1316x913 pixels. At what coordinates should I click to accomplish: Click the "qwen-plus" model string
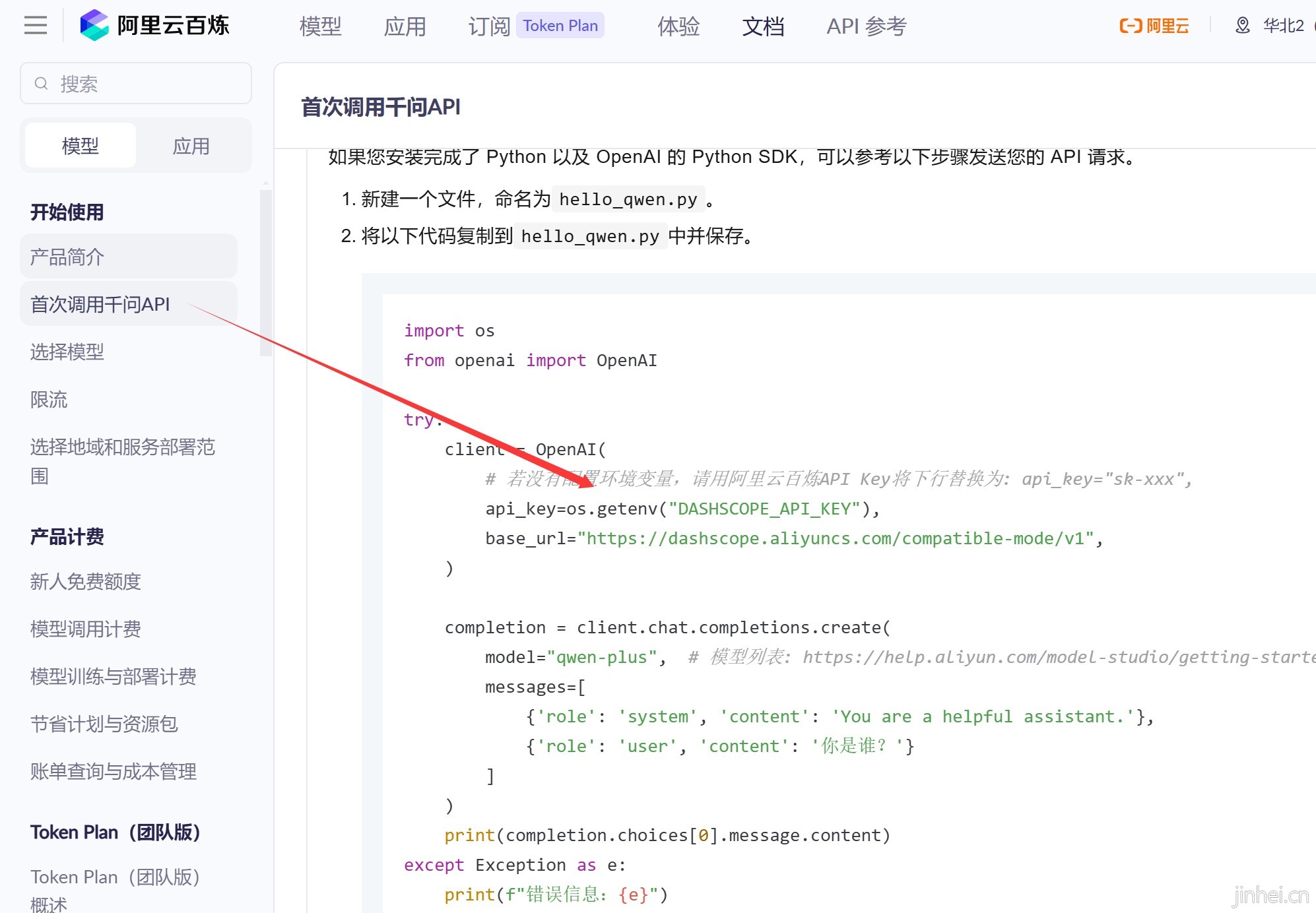click(x=602, y=657)
